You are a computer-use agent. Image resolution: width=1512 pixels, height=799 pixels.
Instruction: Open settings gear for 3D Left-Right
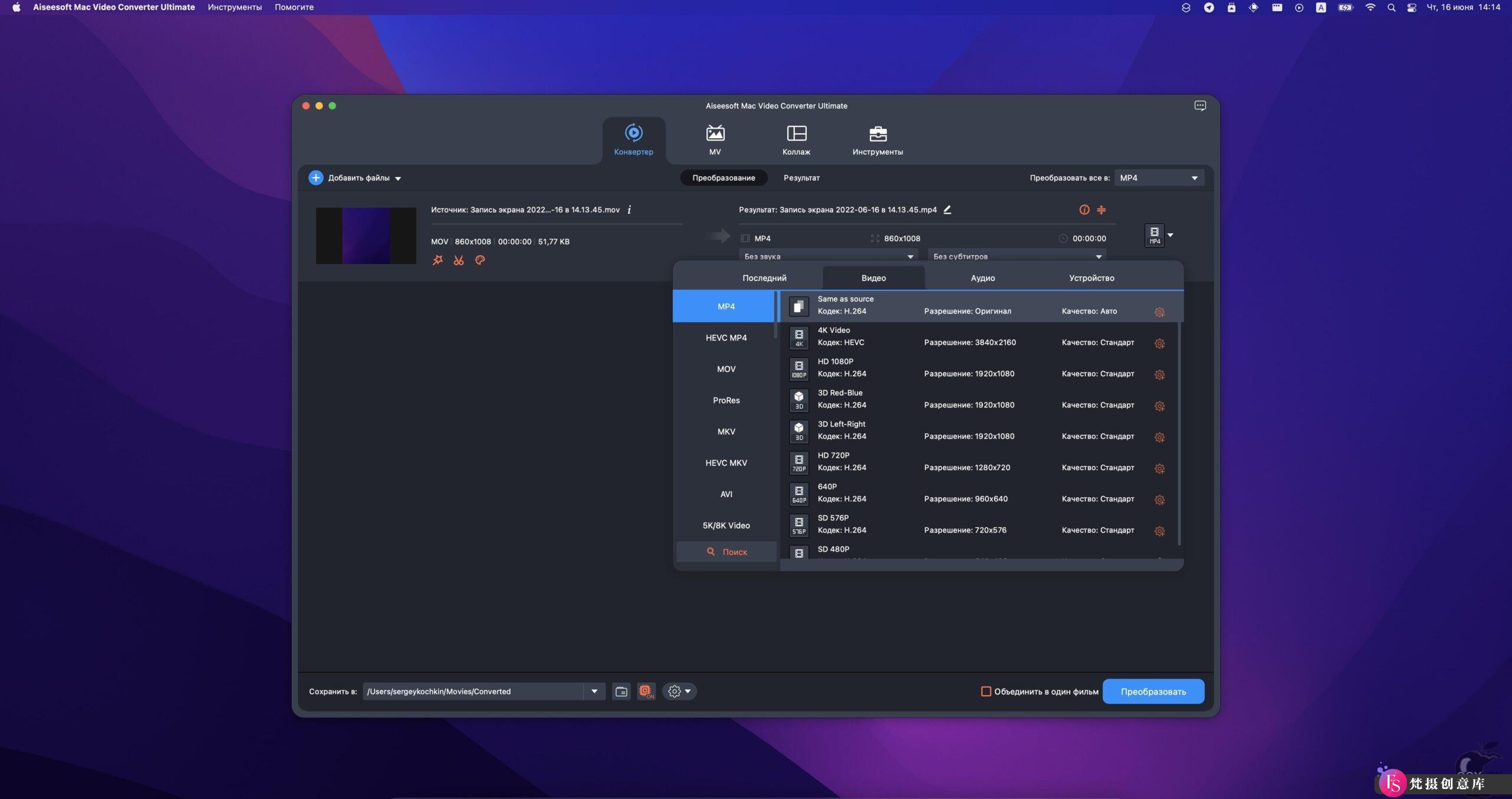[x=1159, y=437]
